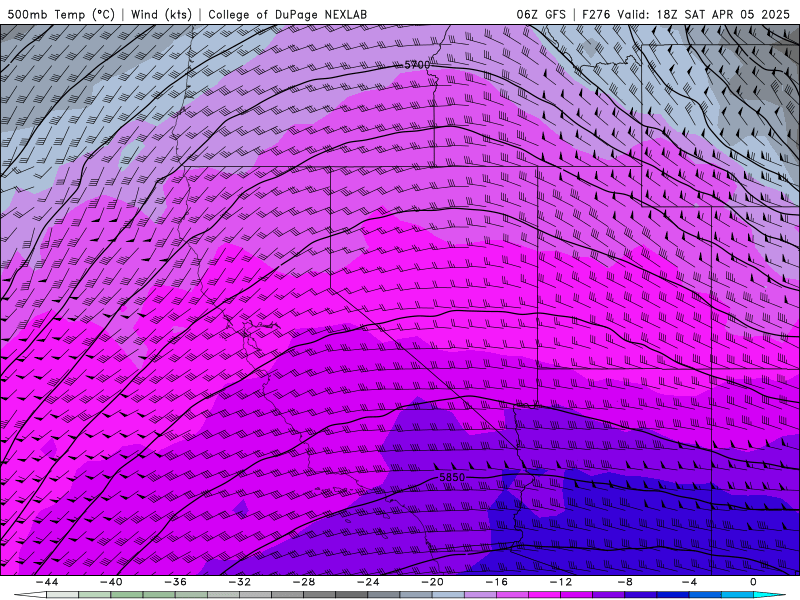Image resolution: width=800 pixels, height=600 pixels.
Task: Click the -24 colorbar tick label
Action: [368, 582]
